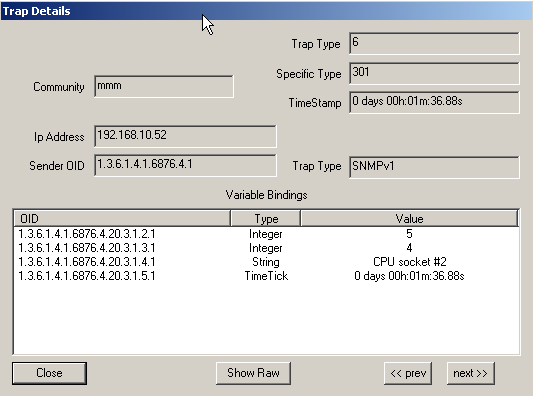Viewport: 533px width, 396px height.
Task: Go to previous trap with prev button
Action: point(408,373)
